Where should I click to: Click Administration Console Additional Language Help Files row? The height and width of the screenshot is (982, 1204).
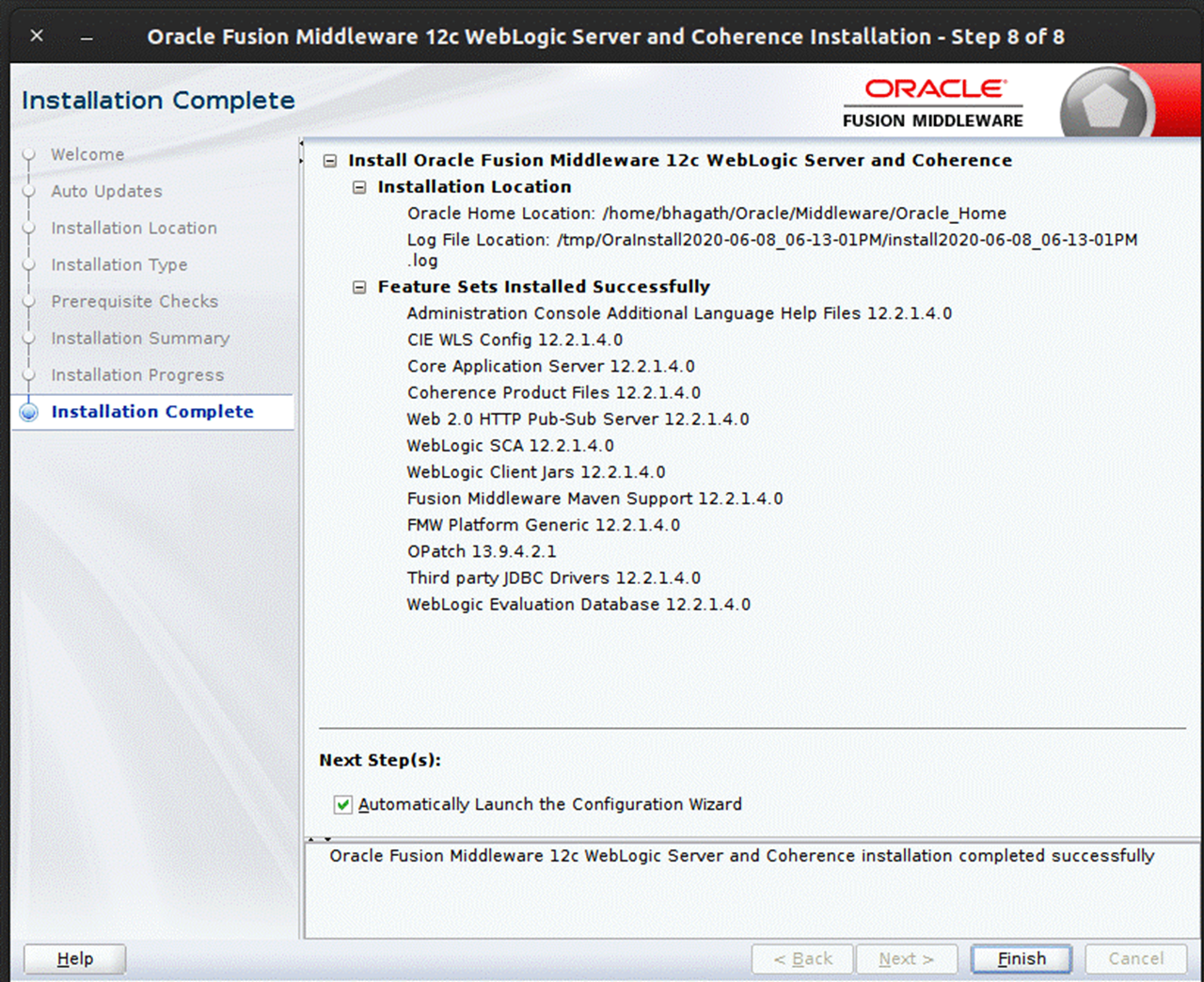679,313
